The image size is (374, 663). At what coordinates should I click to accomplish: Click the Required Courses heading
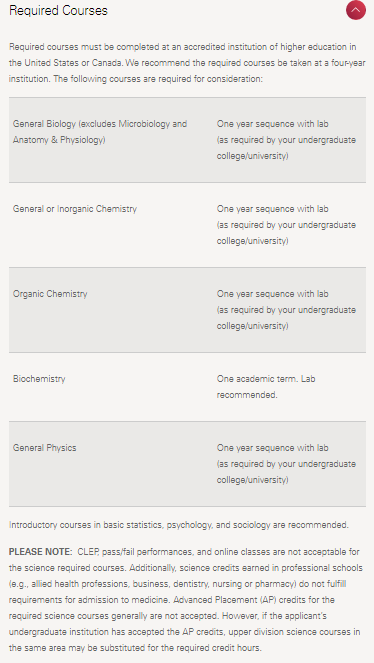point(58,11)
